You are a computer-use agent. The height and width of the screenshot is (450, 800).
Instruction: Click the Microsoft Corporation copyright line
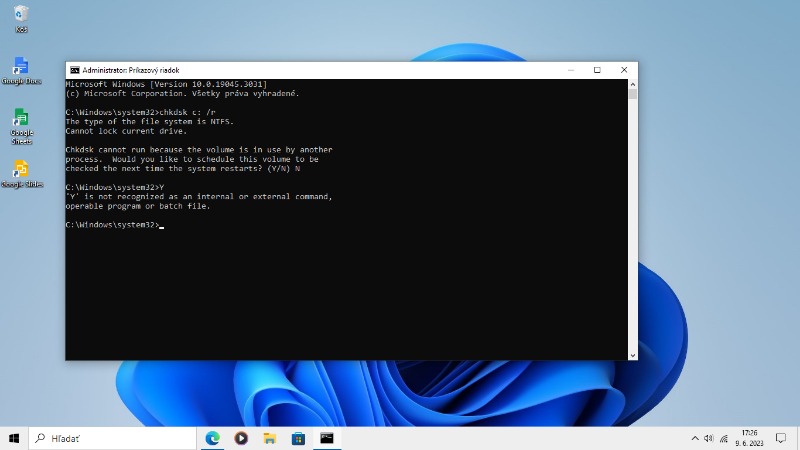coord(182,93)
